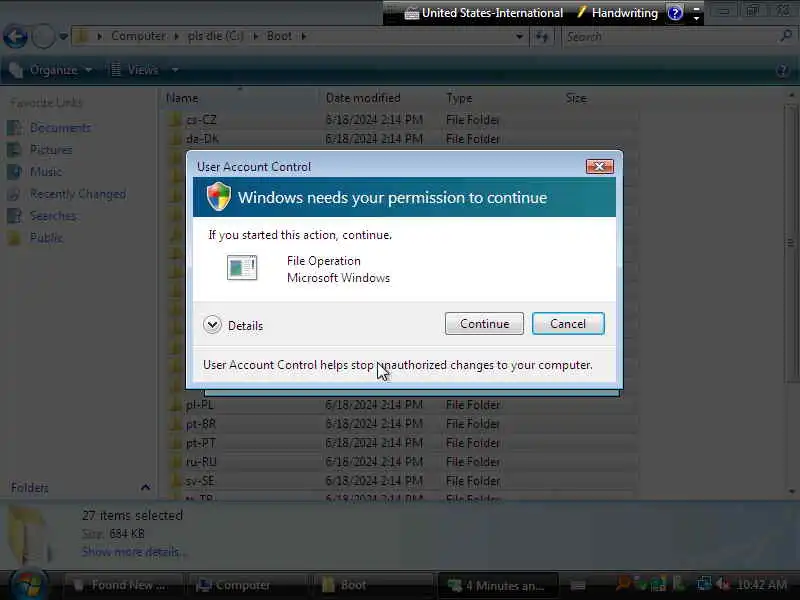Sort by the Name column header
The image size is (800, 600).
click(240, 98)
